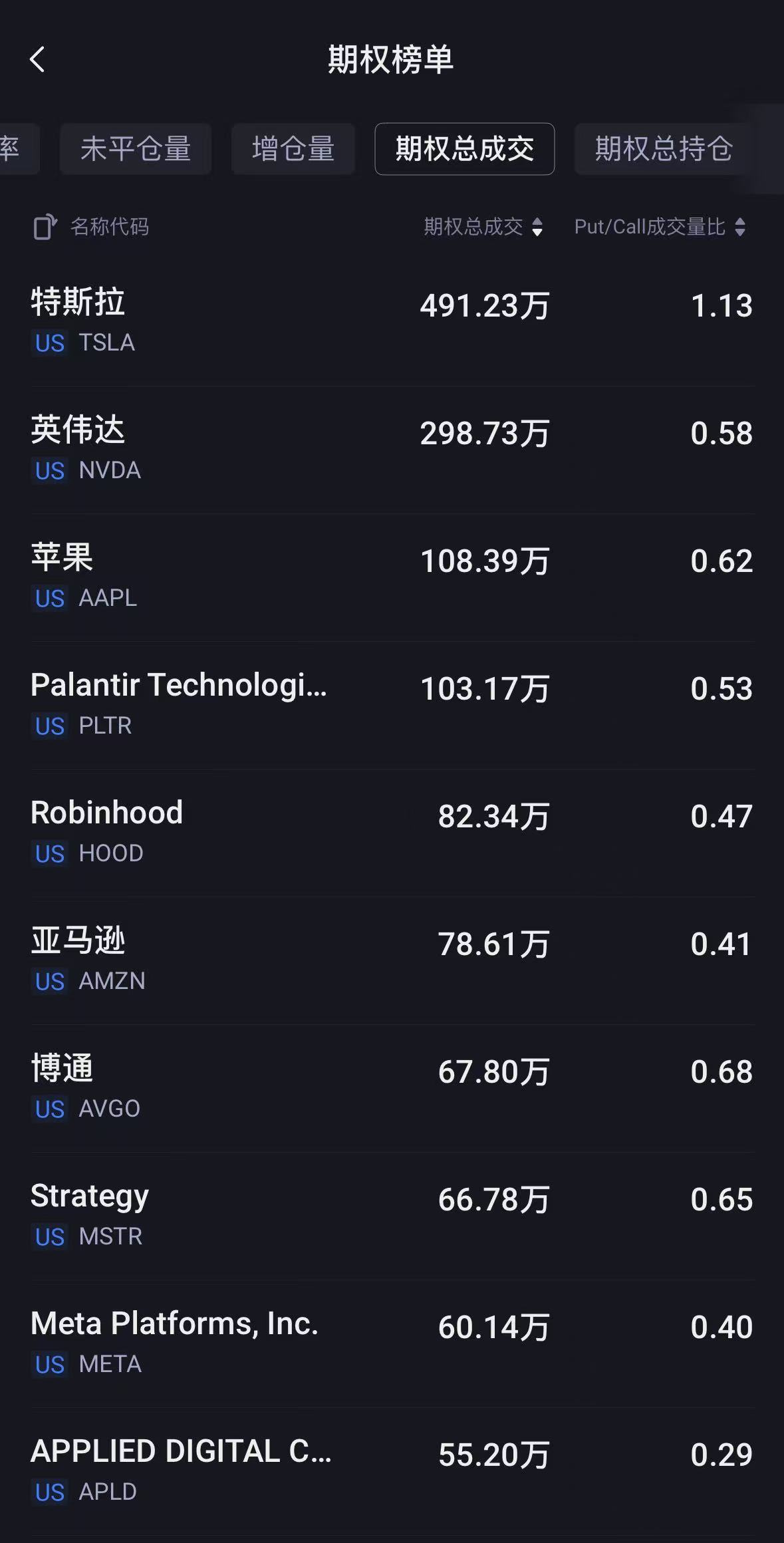
Task: Open 亚马逊 AMZN row
Action: click(x=392, y=960)
